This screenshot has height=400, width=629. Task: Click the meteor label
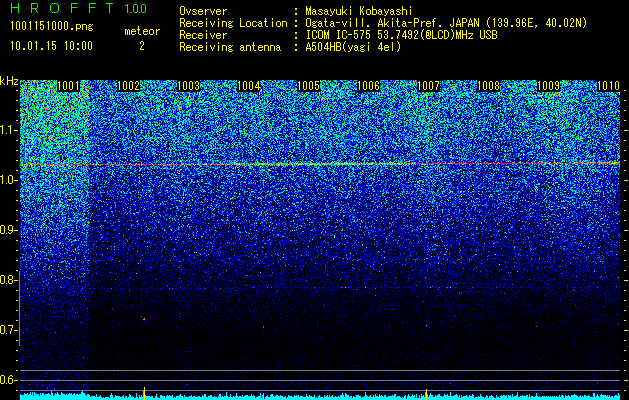tap(142, 31)
